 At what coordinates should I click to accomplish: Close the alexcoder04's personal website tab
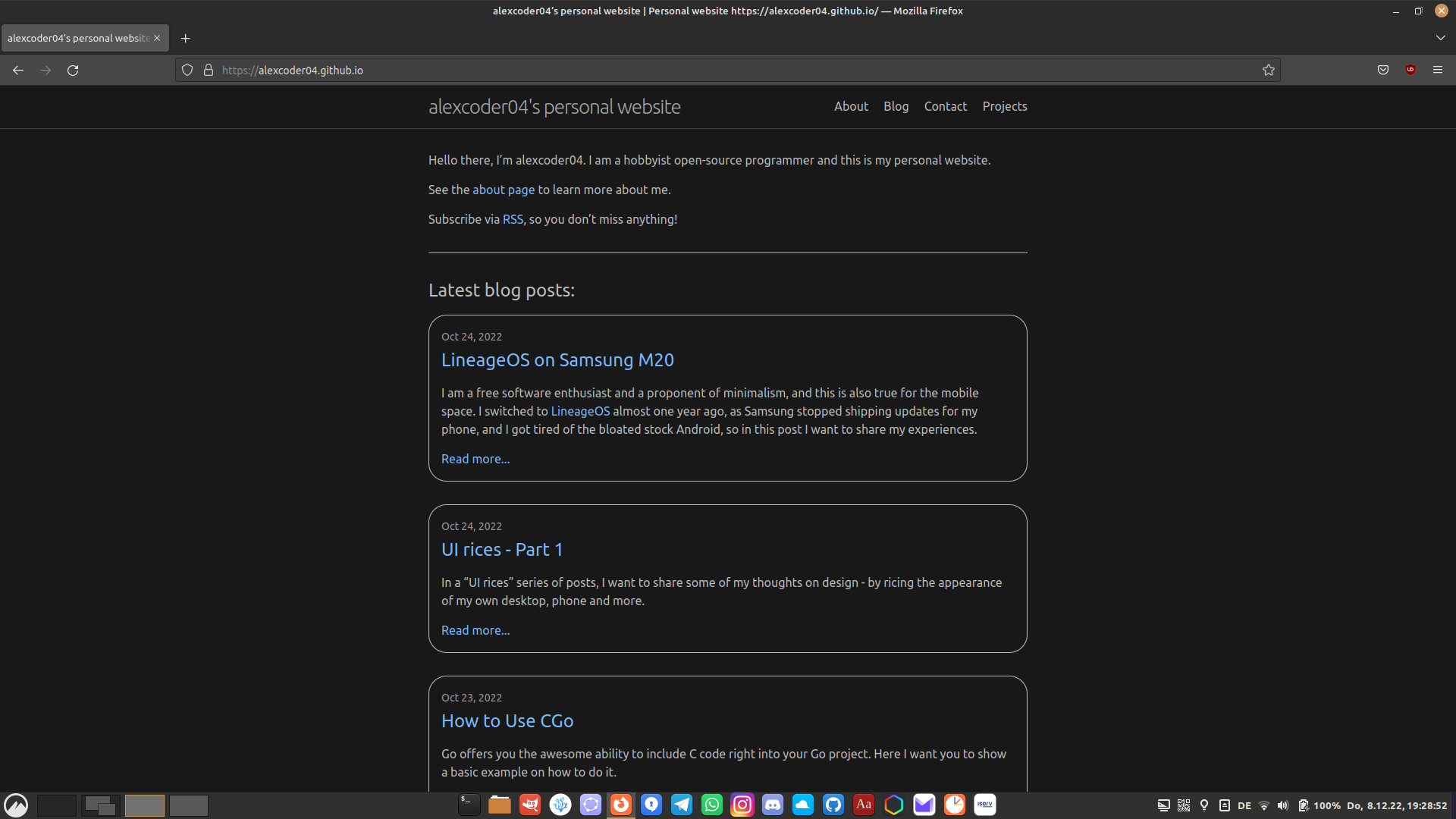click(x=157, y=38)
